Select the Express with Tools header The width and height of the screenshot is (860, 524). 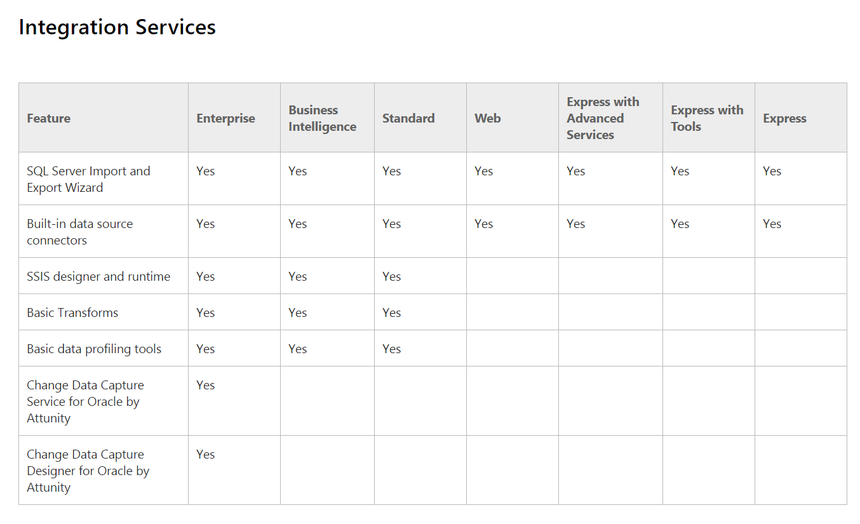tap(707, 118)
